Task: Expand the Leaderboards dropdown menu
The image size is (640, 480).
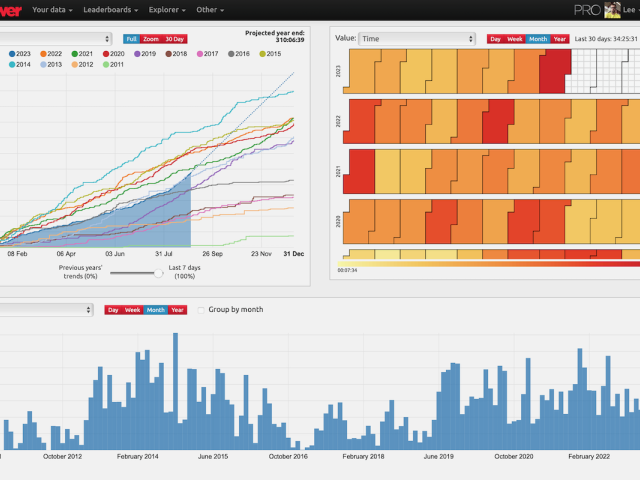Action: pos(112,10)
